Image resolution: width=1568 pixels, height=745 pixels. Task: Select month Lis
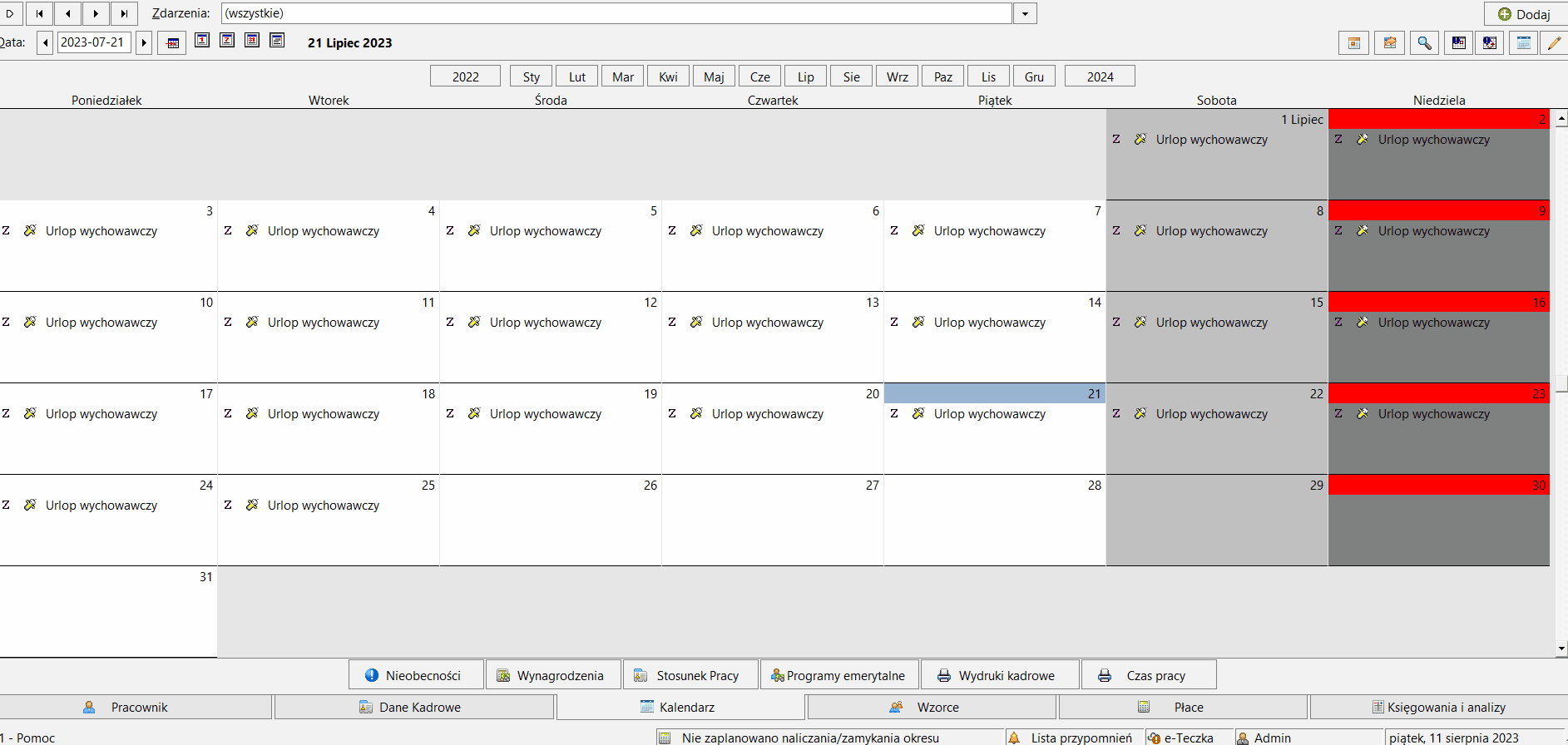pos(989,76)
